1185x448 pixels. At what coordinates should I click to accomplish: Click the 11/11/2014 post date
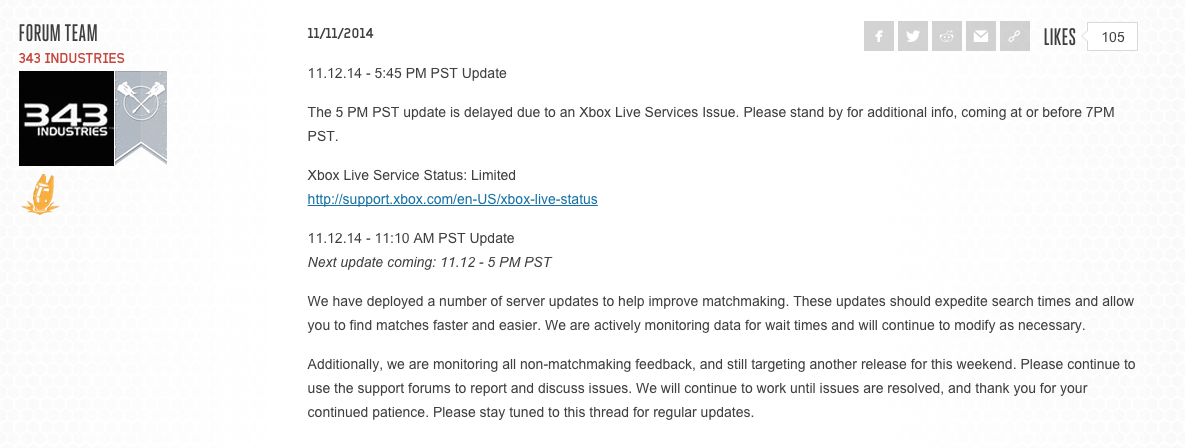point(340,33)
